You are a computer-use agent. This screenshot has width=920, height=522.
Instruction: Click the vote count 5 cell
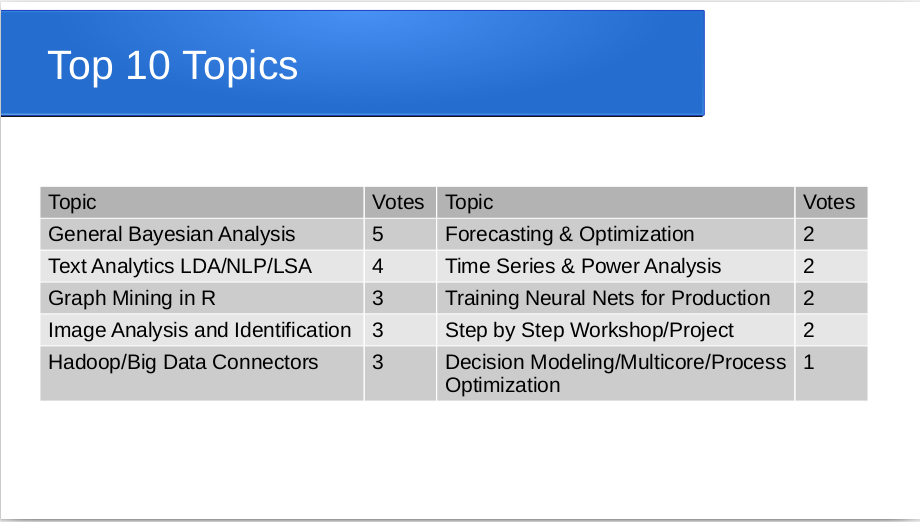400,234
